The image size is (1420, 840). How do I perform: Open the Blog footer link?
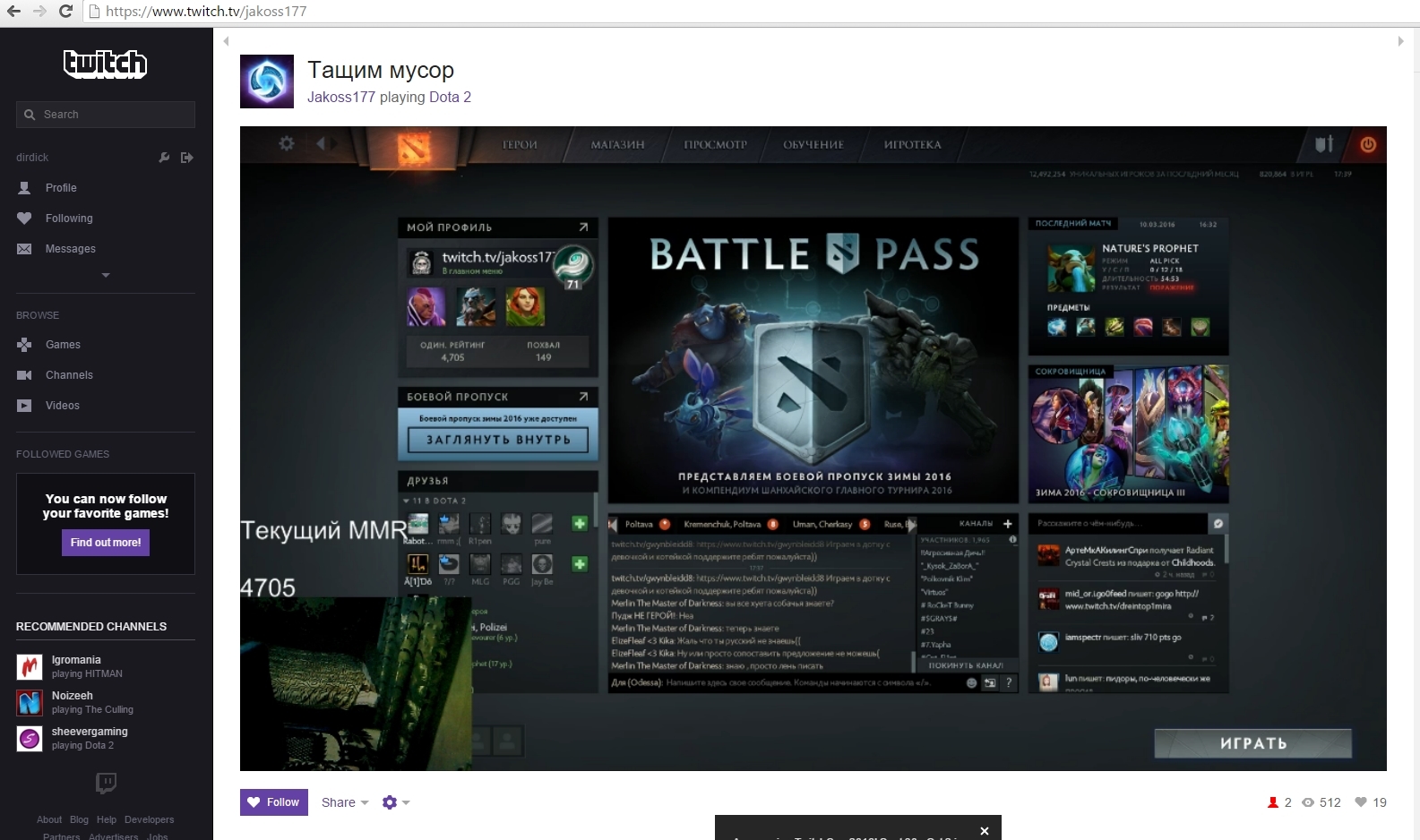79,819
